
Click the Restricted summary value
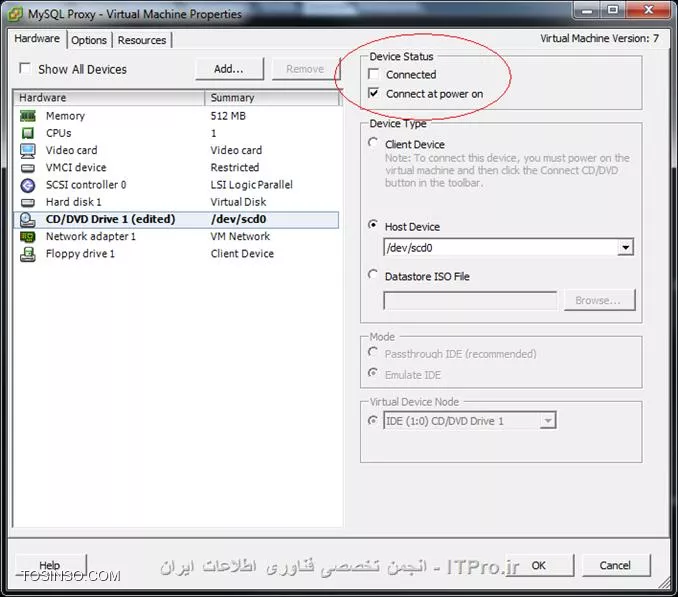pyautogui.click(x=235, y=168)
